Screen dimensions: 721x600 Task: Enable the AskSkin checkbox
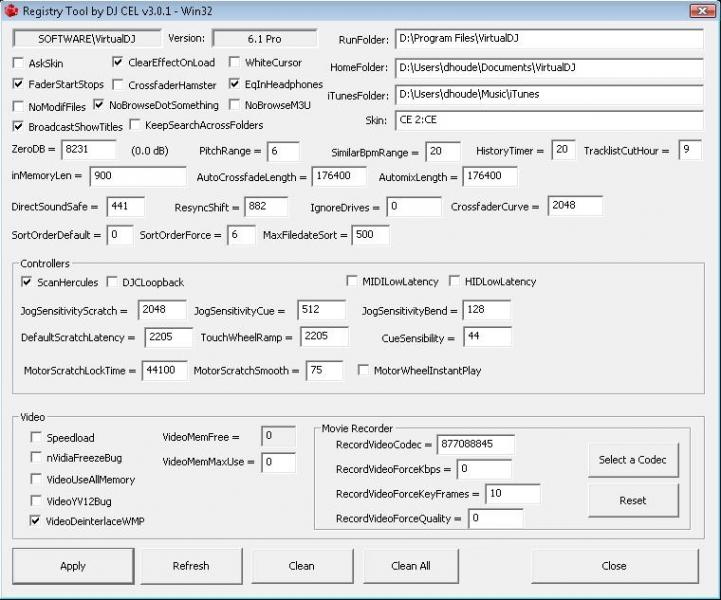[18, 63]
